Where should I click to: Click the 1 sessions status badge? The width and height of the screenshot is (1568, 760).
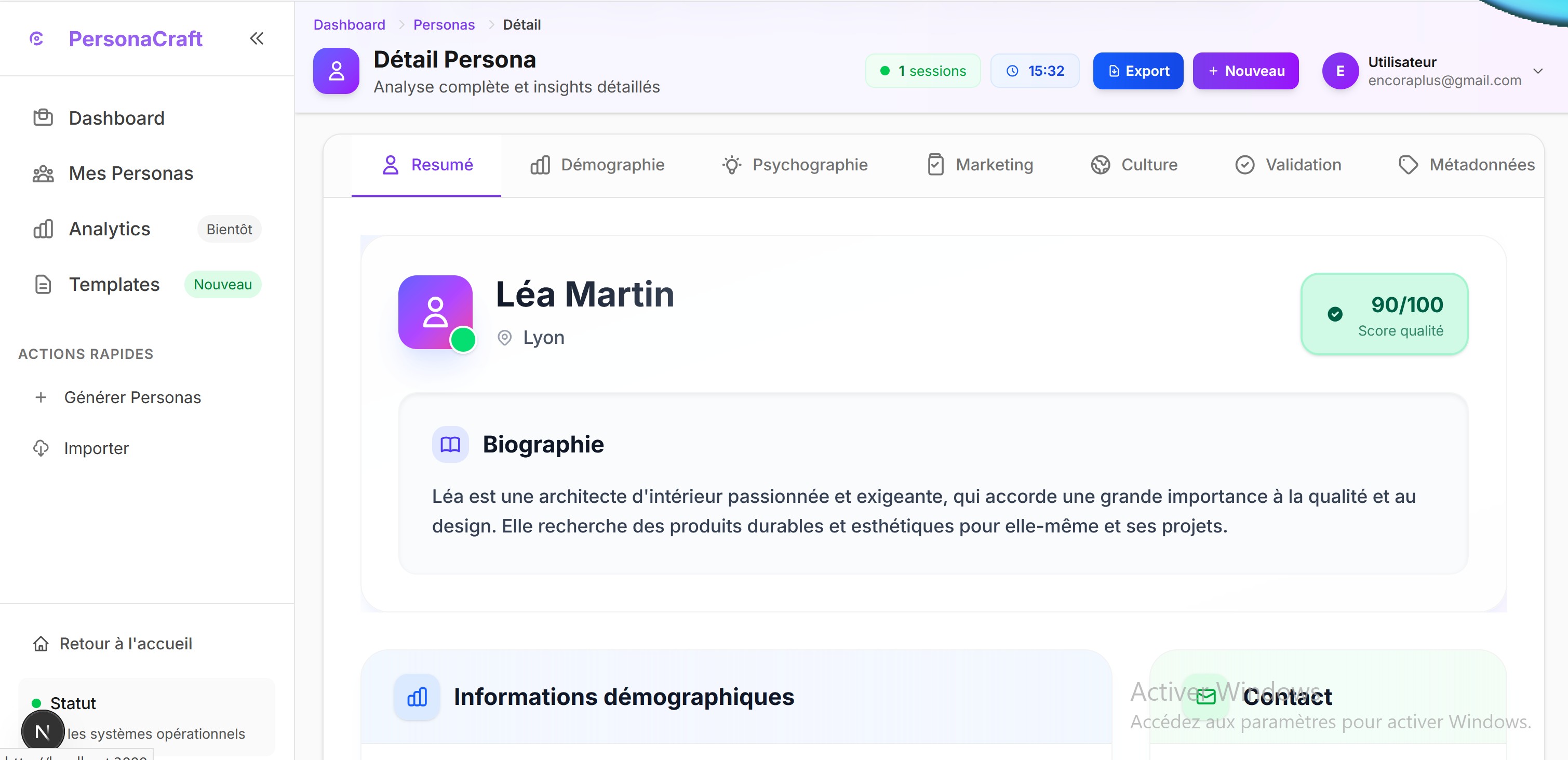point(923,71)
